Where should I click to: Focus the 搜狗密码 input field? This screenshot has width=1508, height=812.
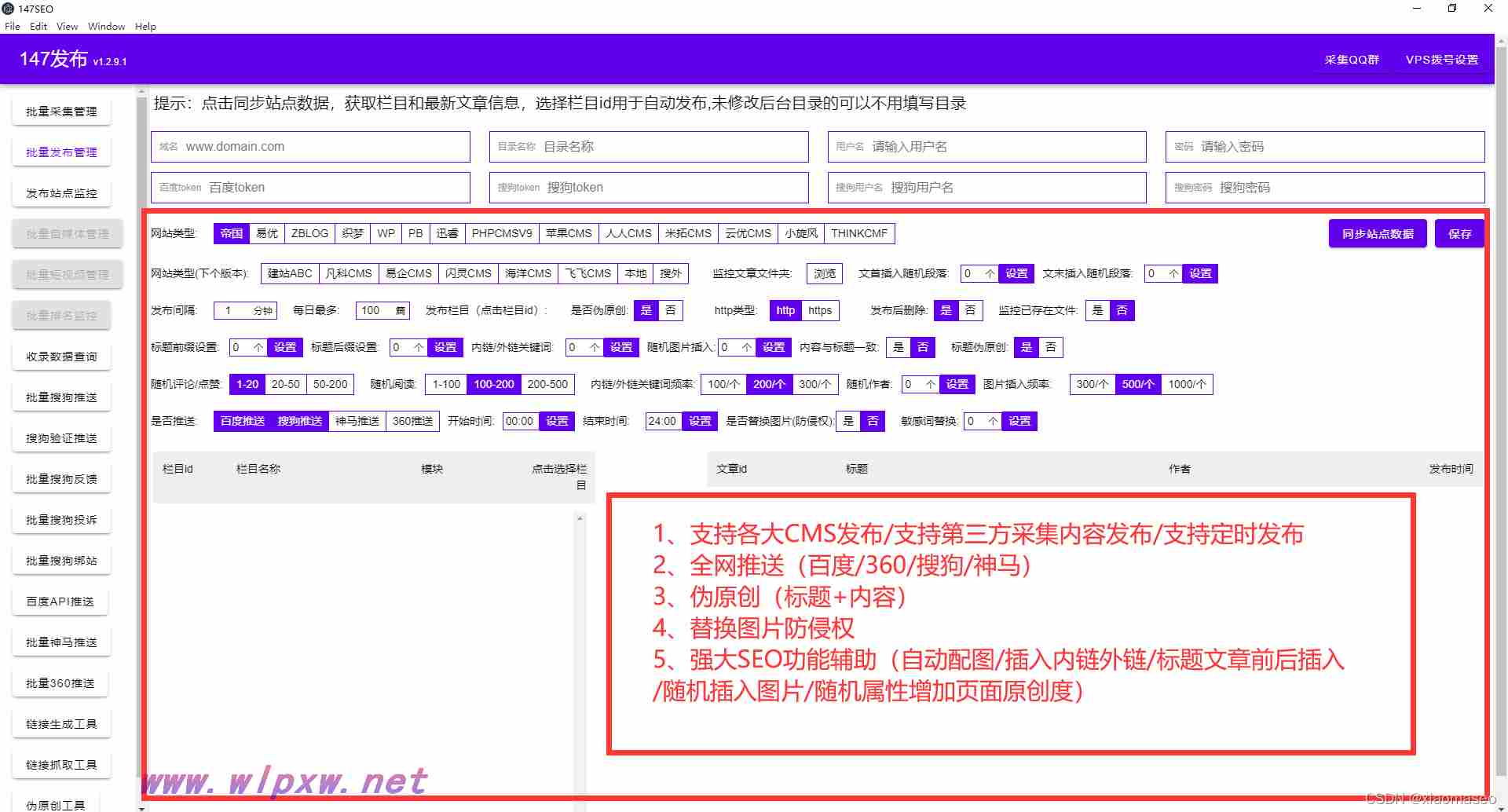tap(1325, 188)
